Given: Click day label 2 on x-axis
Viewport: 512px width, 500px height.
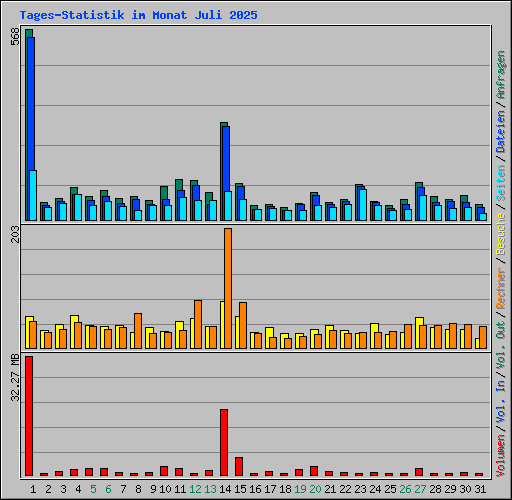Looking at the screenshot, I should pos(48,489).
